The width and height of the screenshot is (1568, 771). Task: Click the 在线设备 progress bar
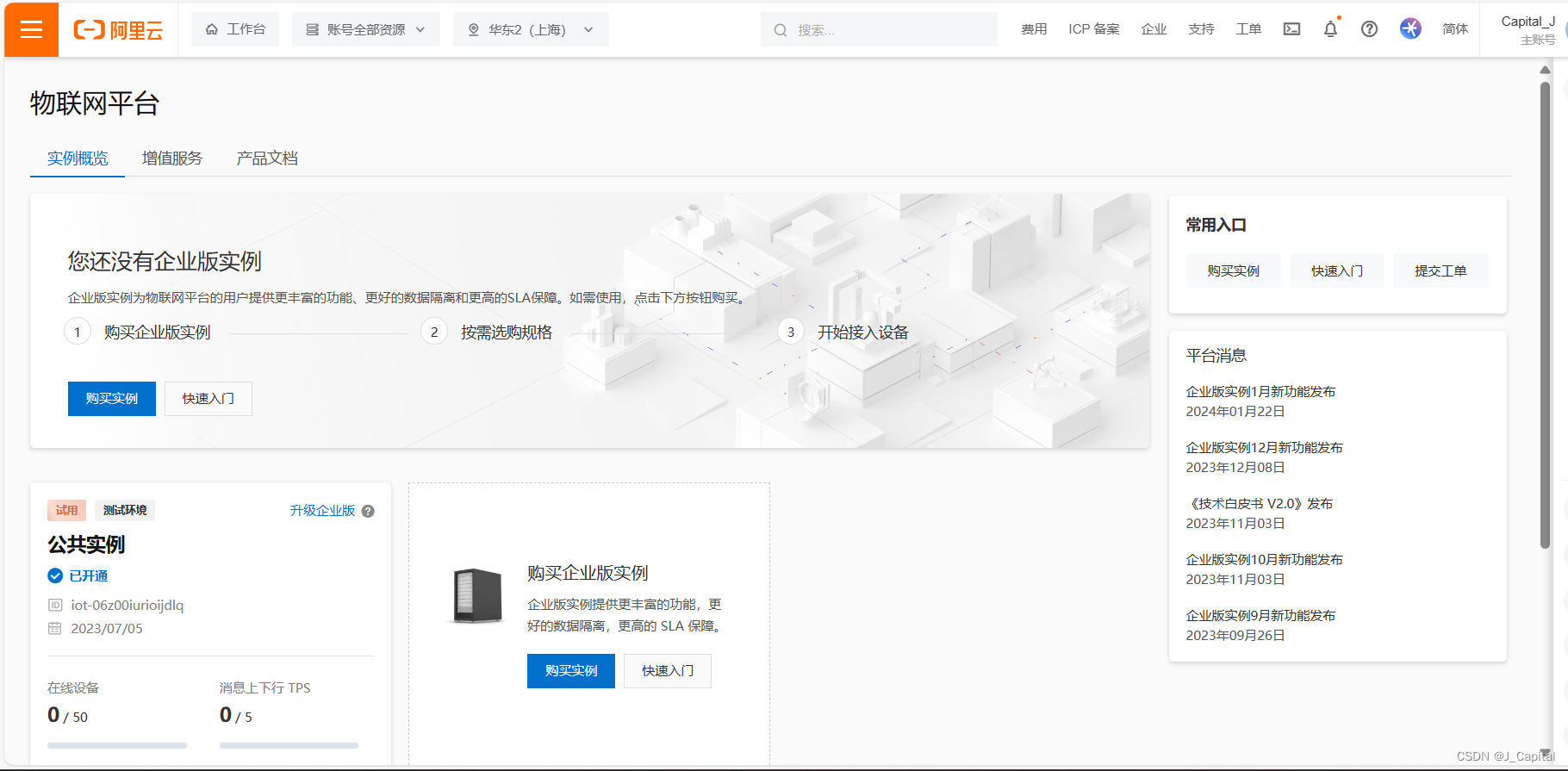click(117, 745)
